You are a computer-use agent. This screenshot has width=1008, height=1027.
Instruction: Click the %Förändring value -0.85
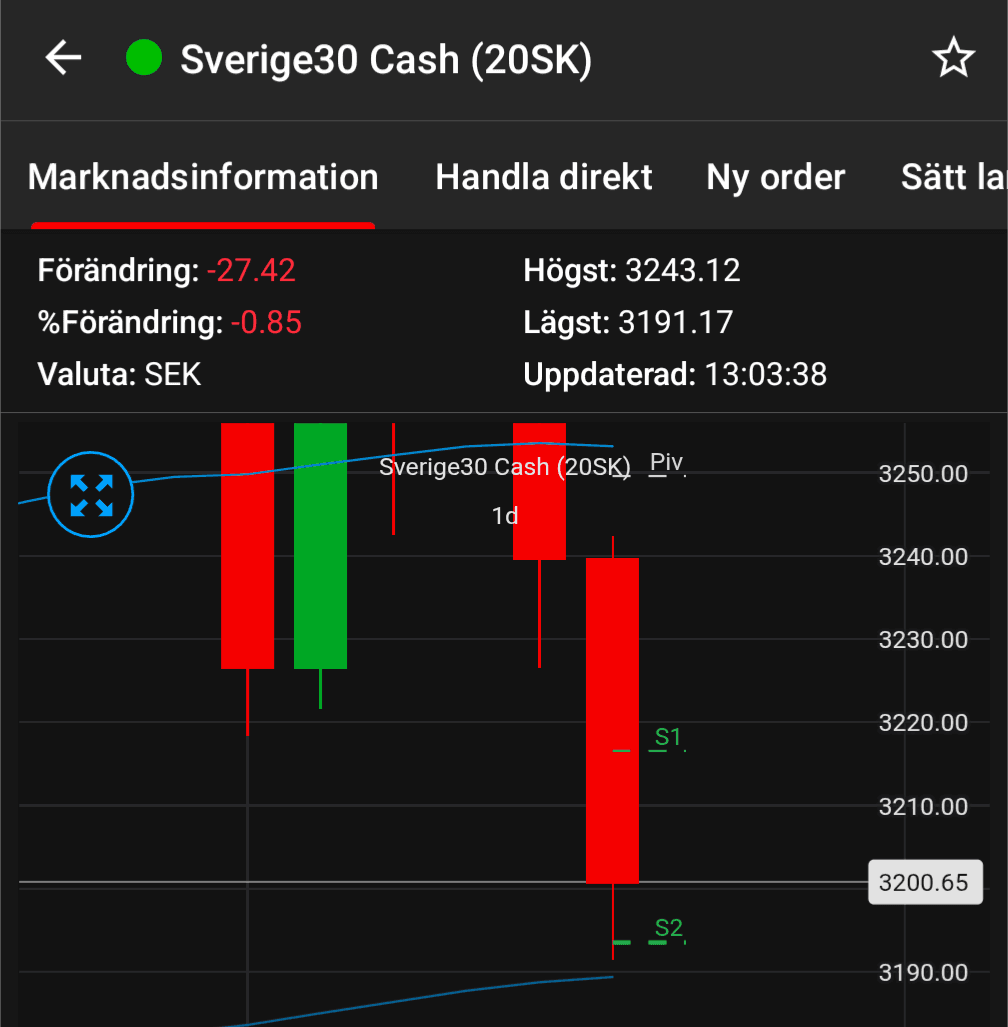(x=266, y=322)
